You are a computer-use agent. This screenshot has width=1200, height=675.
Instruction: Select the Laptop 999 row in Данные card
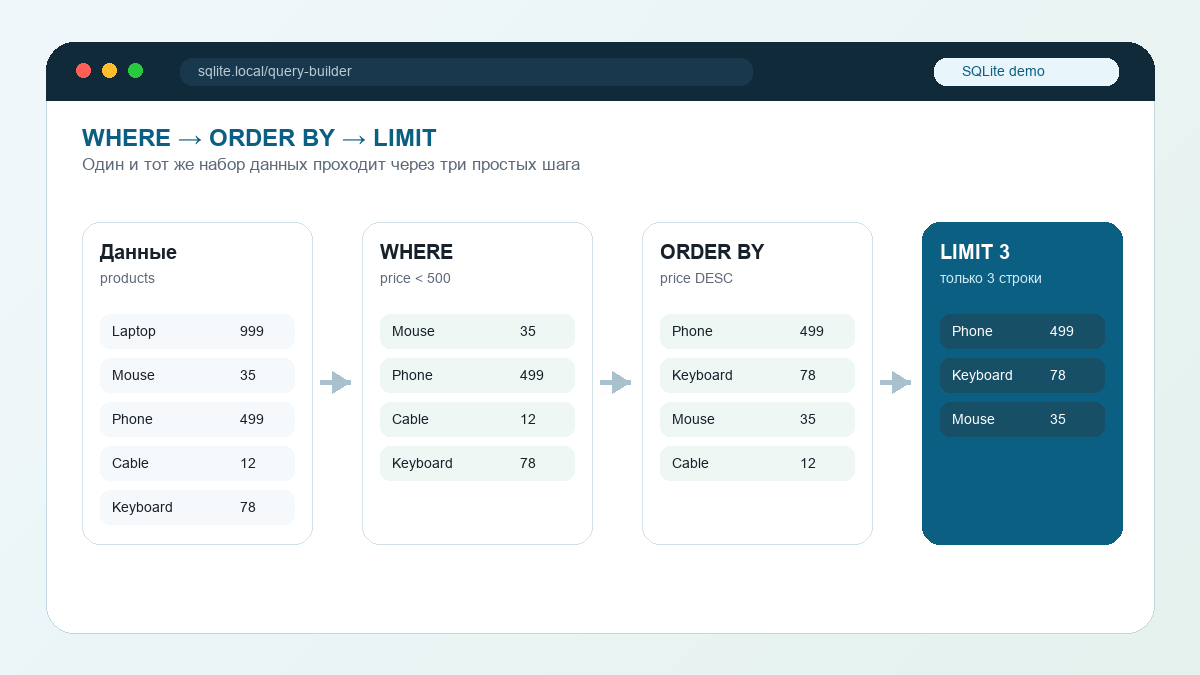[197, 331]
